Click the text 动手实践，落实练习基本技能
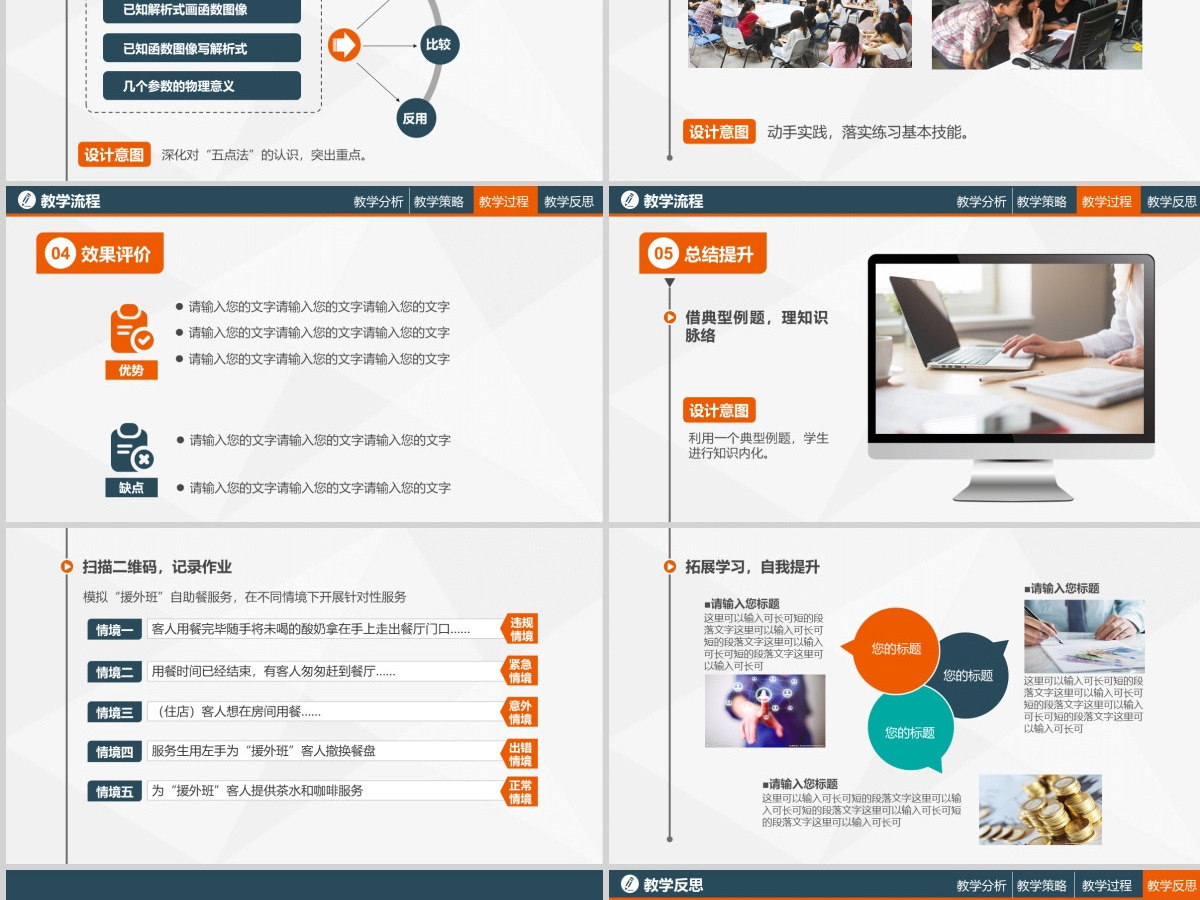This screenshot has width=1200, height=900. pos(868,132)
